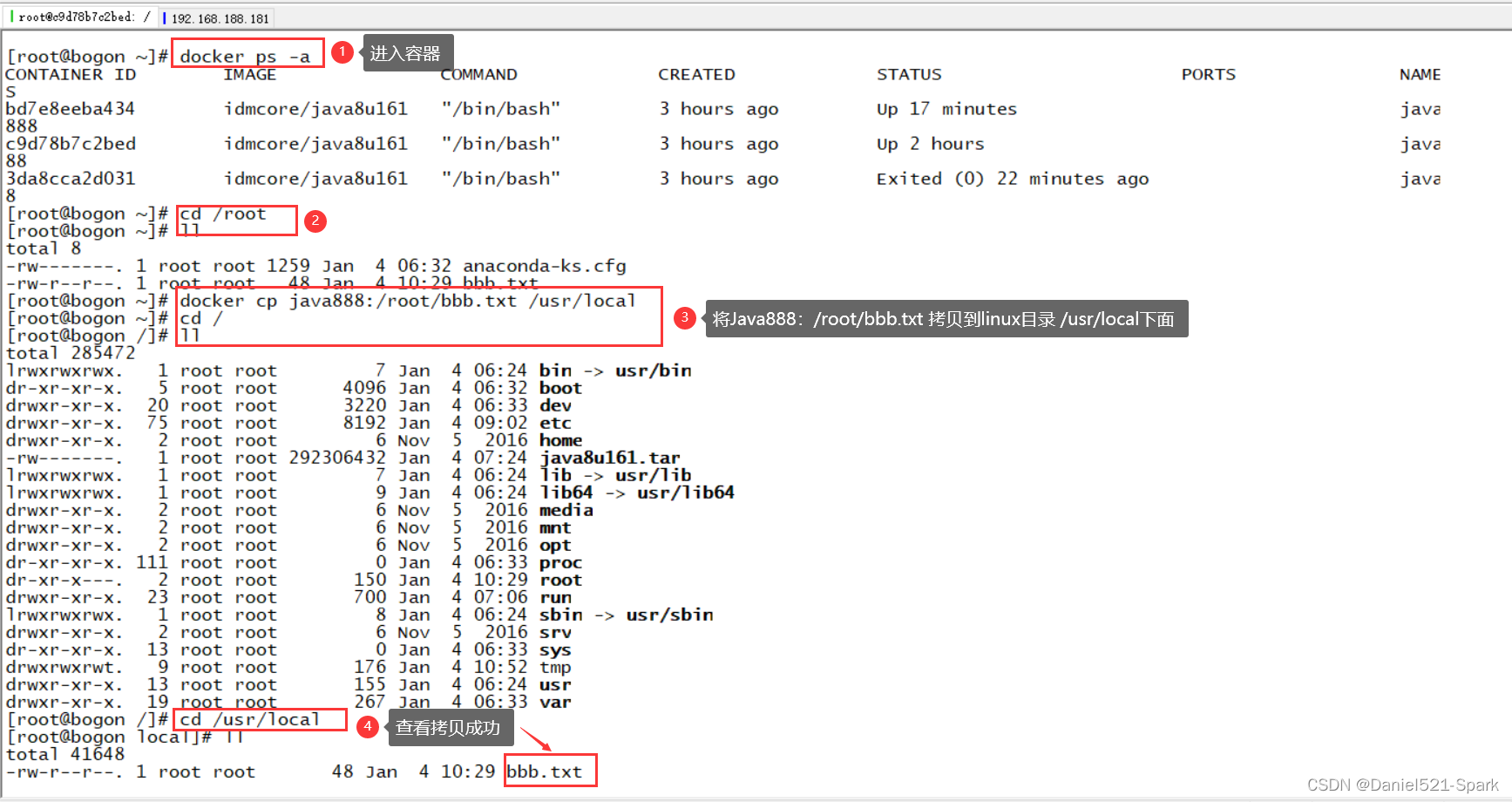Click the file size 292306432
The width and height of the screenshot is (1512, 802).
(337, 458)
